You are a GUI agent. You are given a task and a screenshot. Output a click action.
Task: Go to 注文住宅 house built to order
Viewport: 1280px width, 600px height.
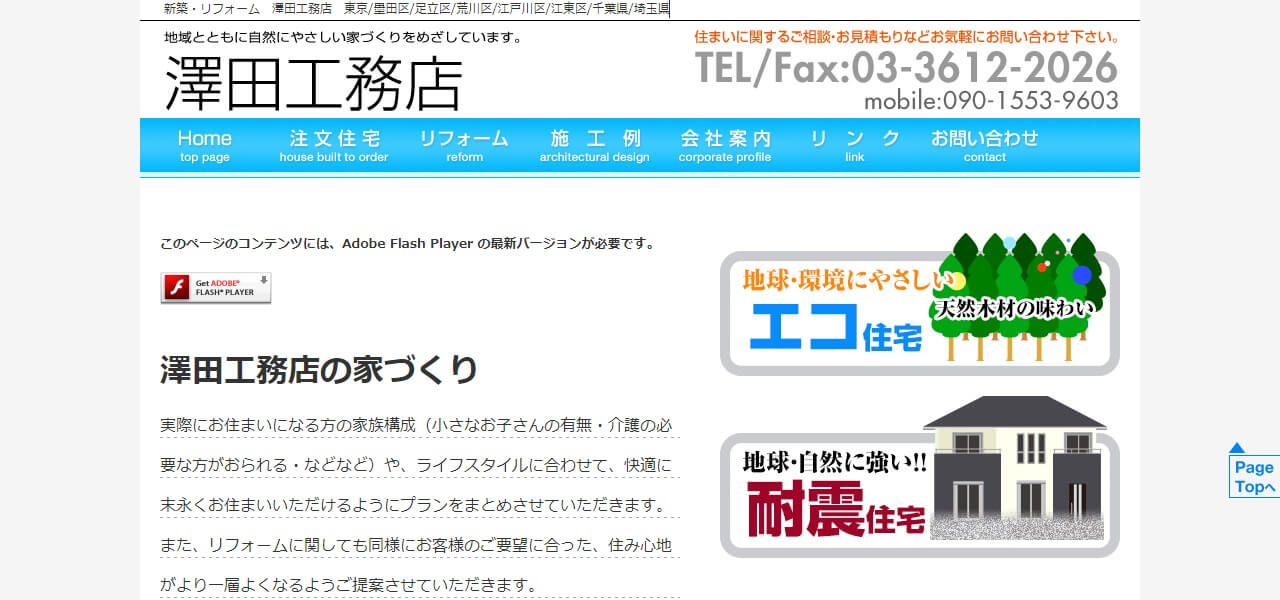point(334,146)
